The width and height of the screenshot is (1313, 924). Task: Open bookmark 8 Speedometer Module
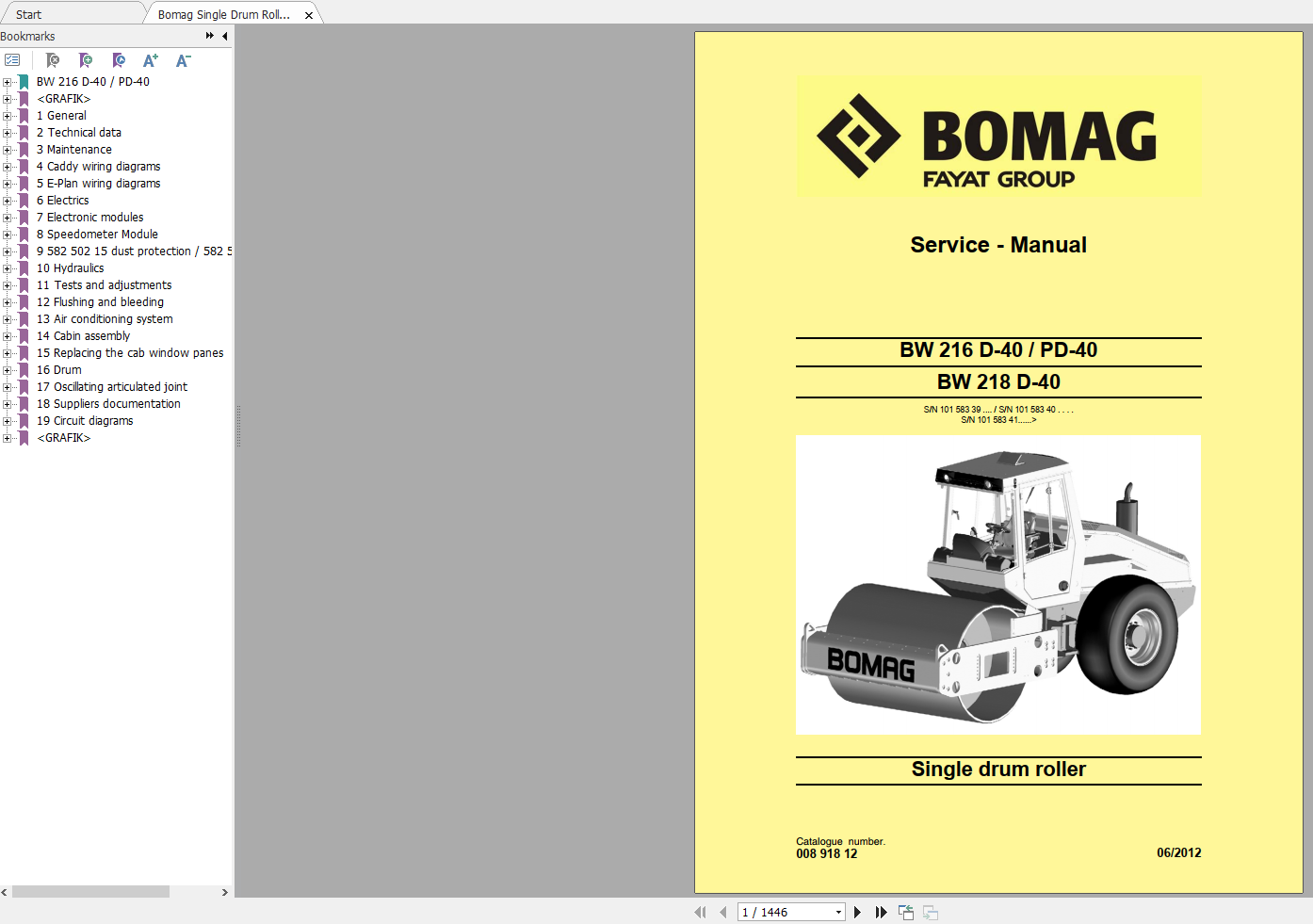pos(97,235)
